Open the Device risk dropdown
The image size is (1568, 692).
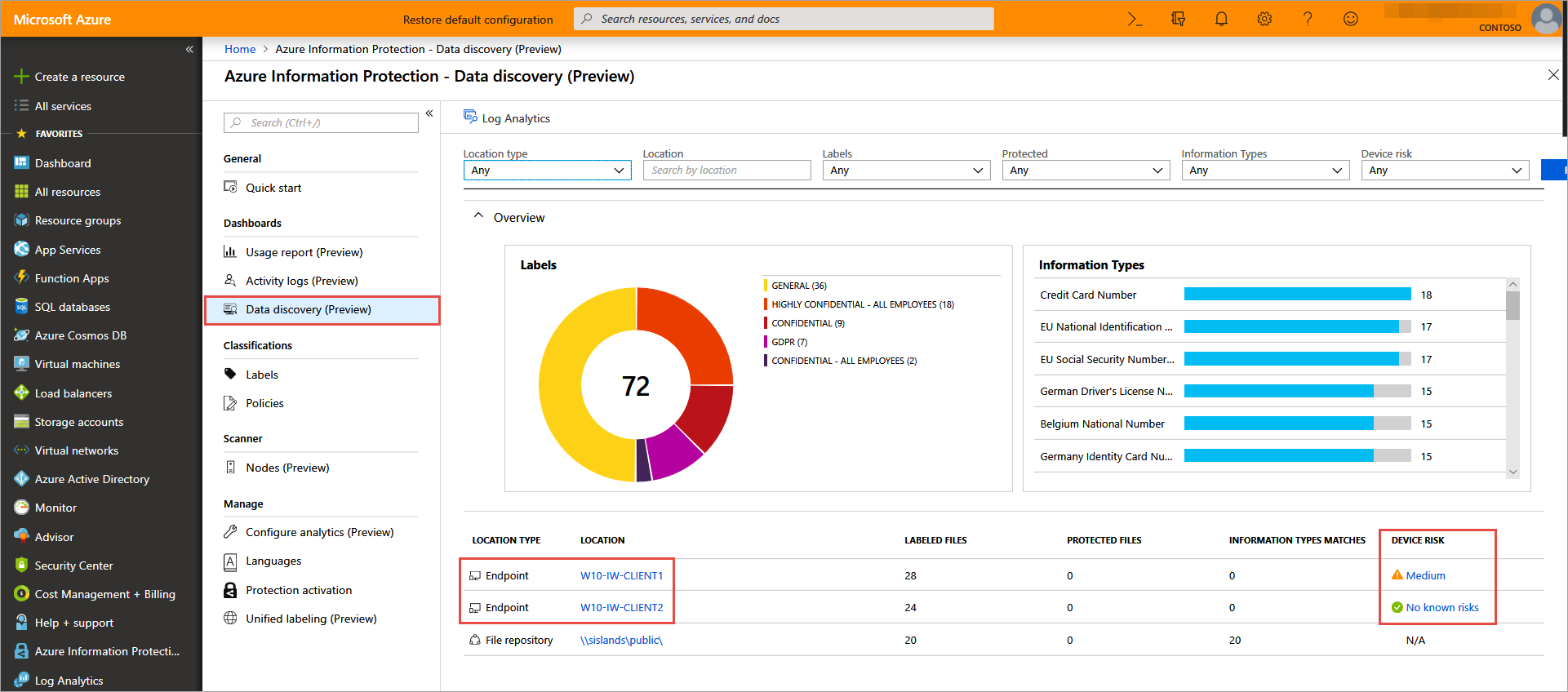pyautogui.click(x=1445, y=171)
